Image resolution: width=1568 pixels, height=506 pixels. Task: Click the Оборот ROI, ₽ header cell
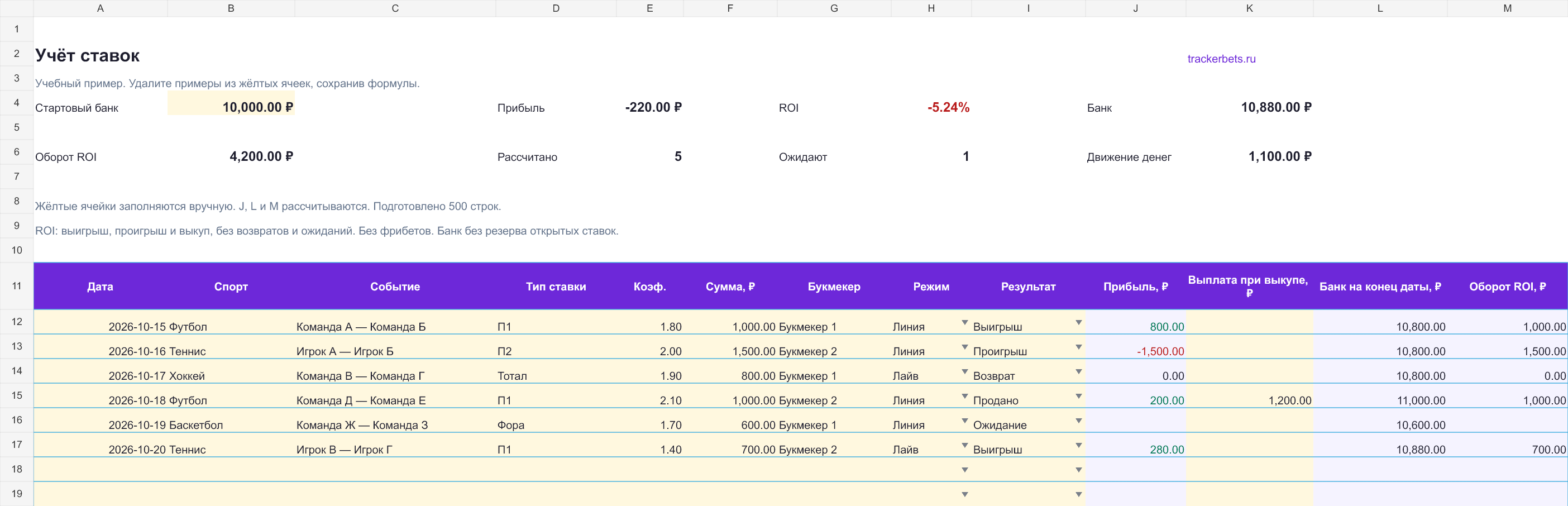(1507, 286)
